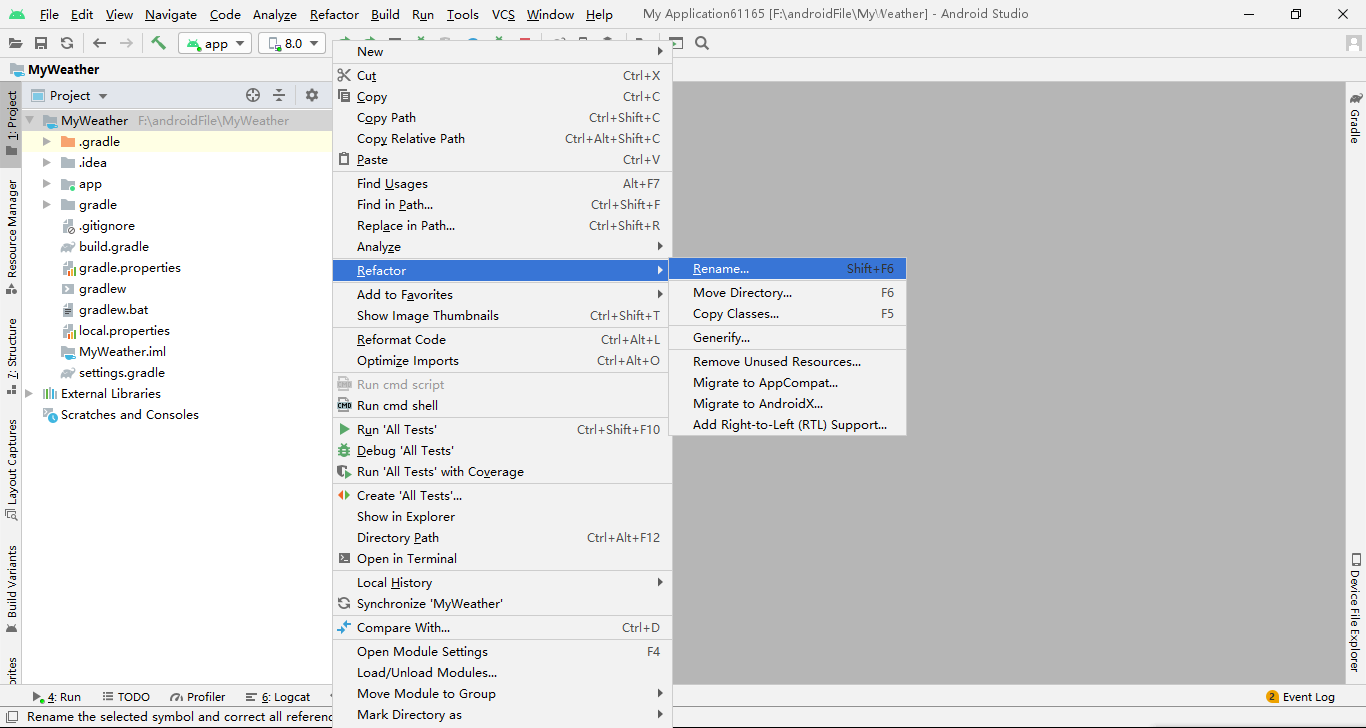Image resolution: width=1366 pixels, height=728 pixels.
Task: Open the VCS menu in the menu bar
Action: [x=503, y=15]
